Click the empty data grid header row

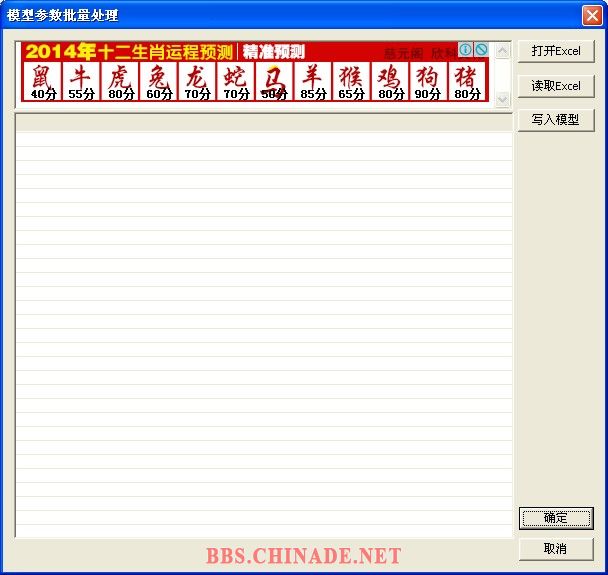(x=263, y=124)
